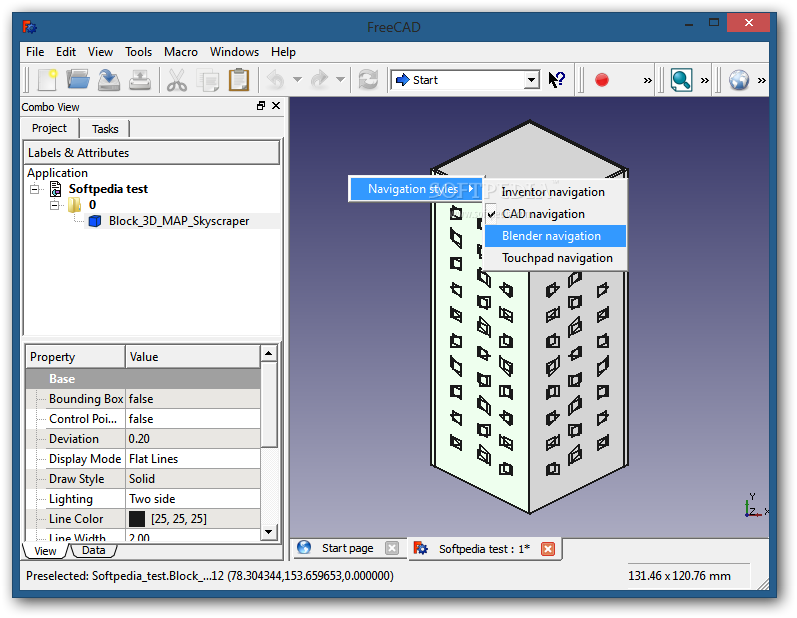Open the Undo history dropdown arrow
797x618 pixels.
click(x=297, y=80)
